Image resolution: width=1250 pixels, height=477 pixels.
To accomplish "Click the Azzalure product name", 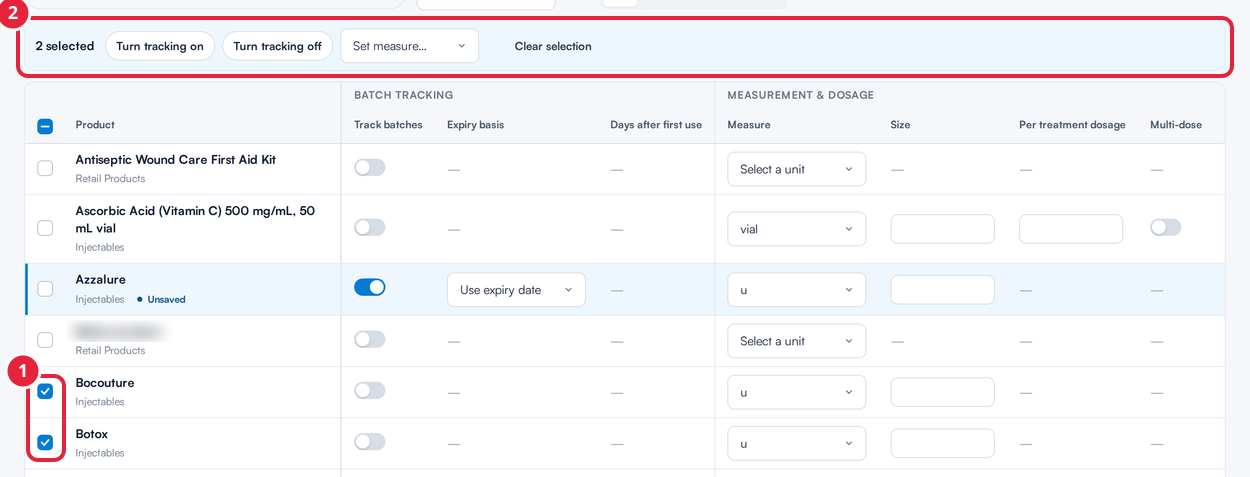I will click(101, 280).
